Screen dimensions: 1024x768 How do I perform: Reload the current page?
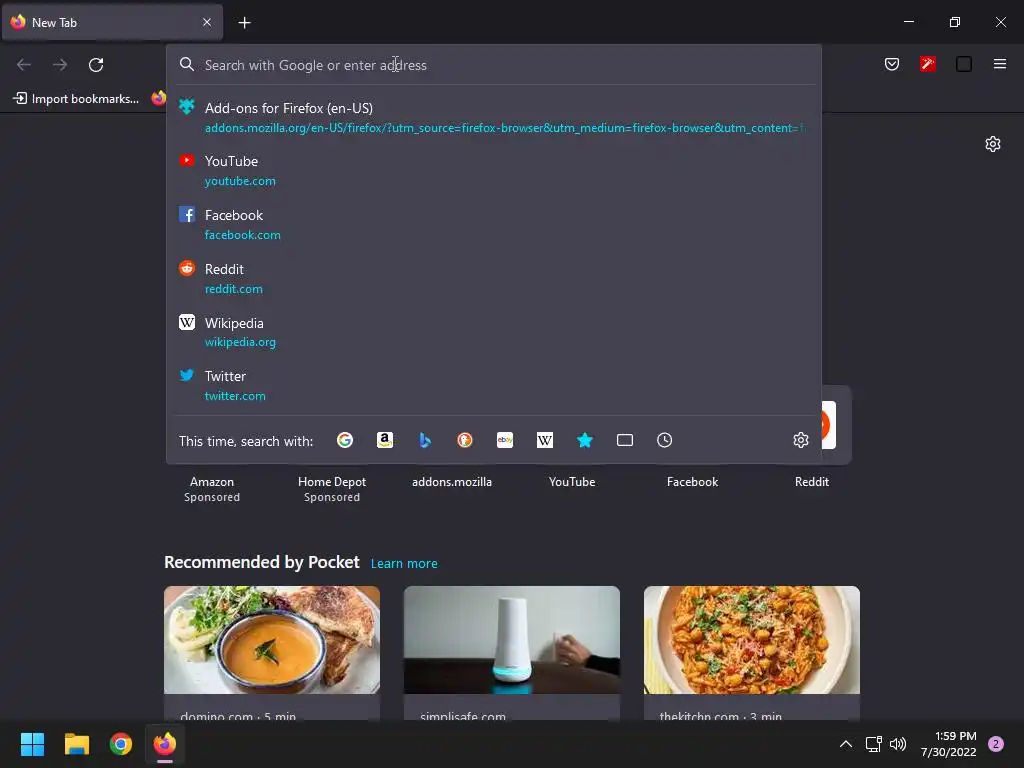[x=96, y=65]
